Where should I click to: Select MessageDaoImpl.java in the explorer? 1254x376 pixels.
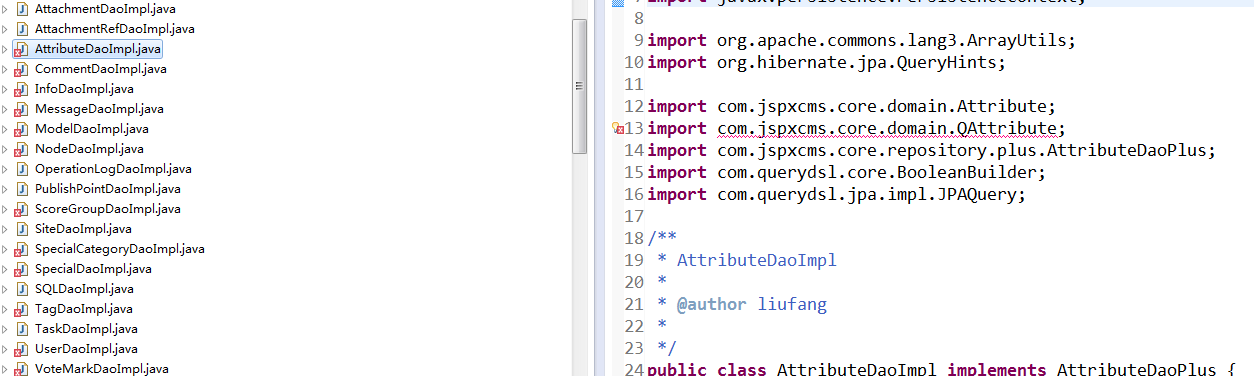99,109
